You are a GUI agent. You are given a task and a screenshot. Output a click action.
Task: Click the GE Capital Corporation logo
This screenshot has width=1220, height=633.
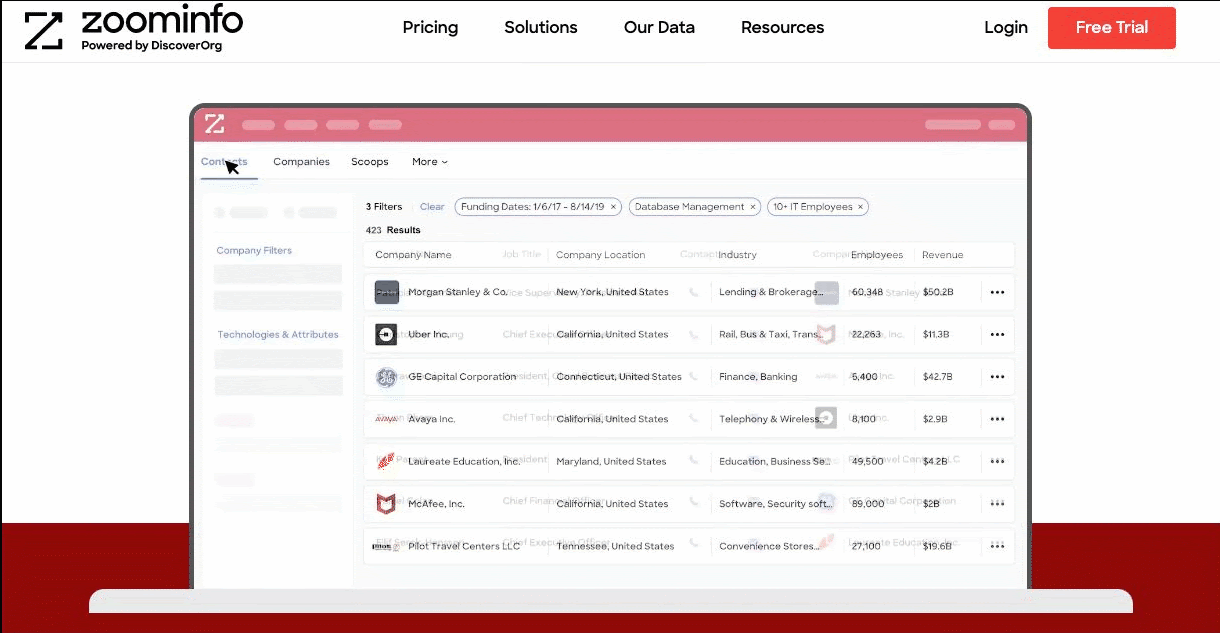point(386,377)
